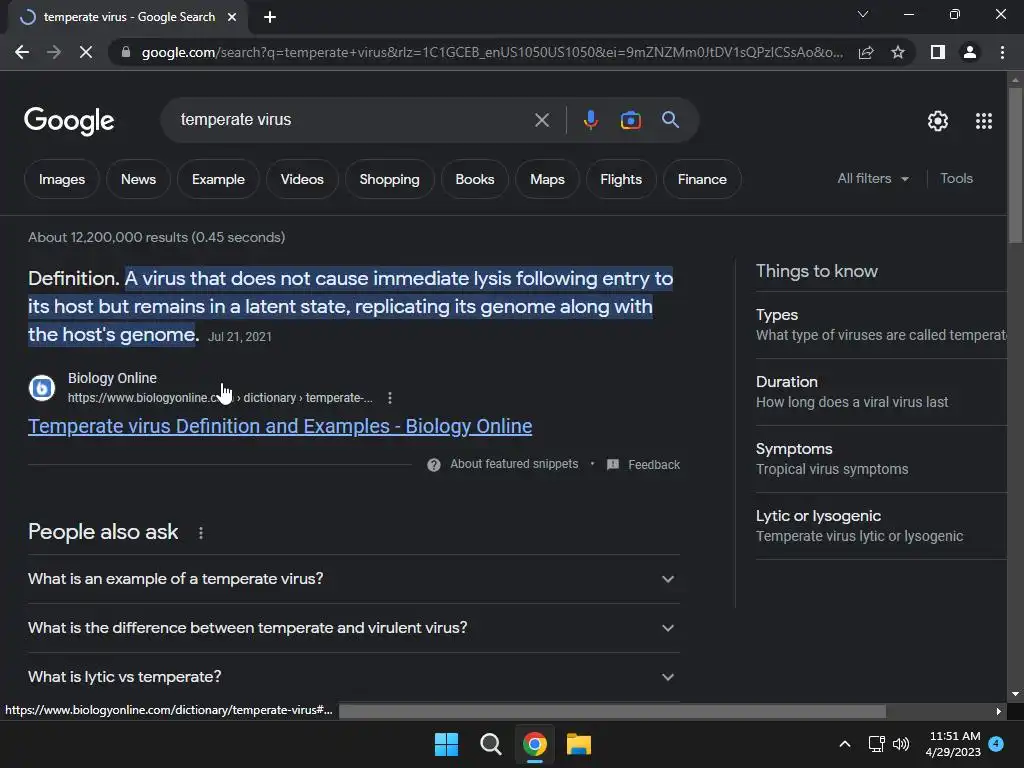The width and height of the screenshot is (1024, 768).
Task: Open Biology Online result options menu
Action: pyautogui.click(x=390, y=398)
